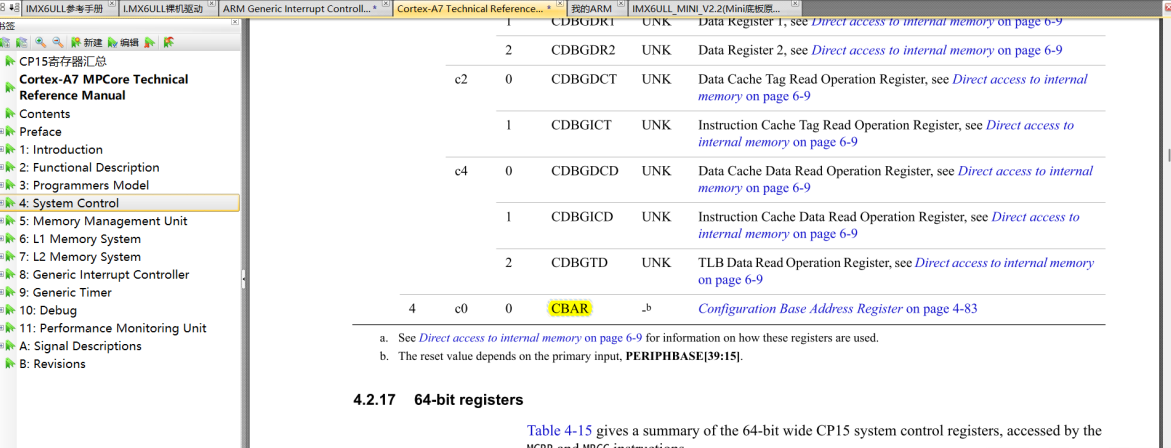Close the 书签 bookmarks panel

tap(234, 22)
